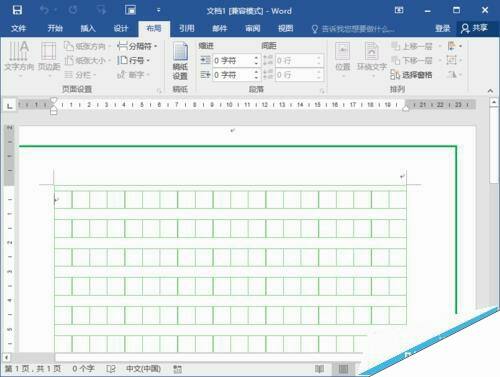Save the document with the floppy disk icon
This screenshot has height=377, width=500.
point(17,10)
